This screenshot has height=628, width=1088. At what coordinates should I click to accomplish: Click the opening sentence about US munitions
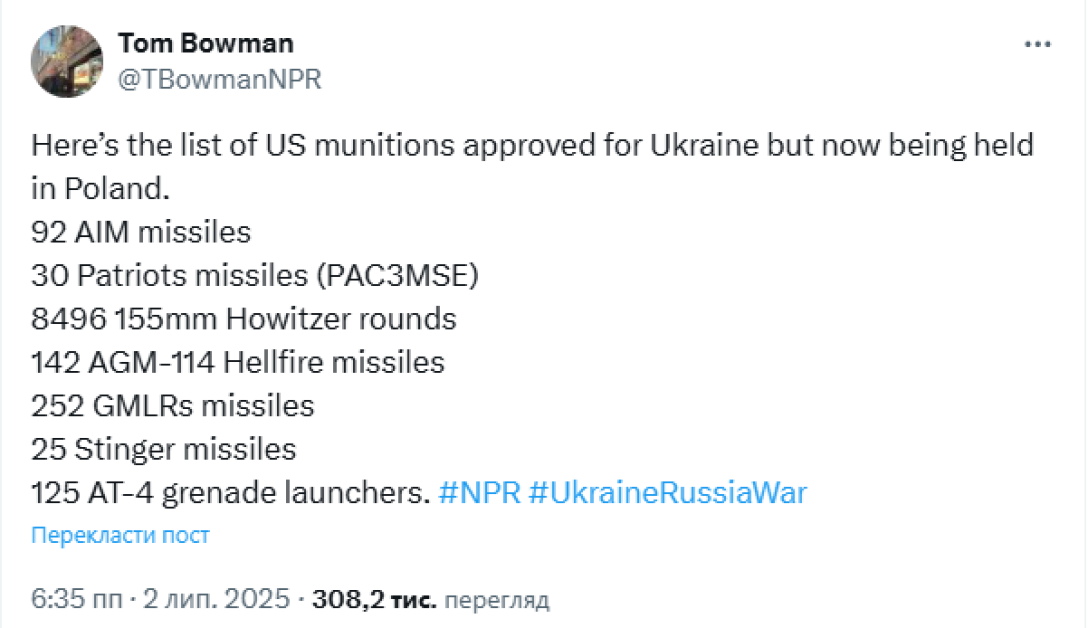coord(532,145)
